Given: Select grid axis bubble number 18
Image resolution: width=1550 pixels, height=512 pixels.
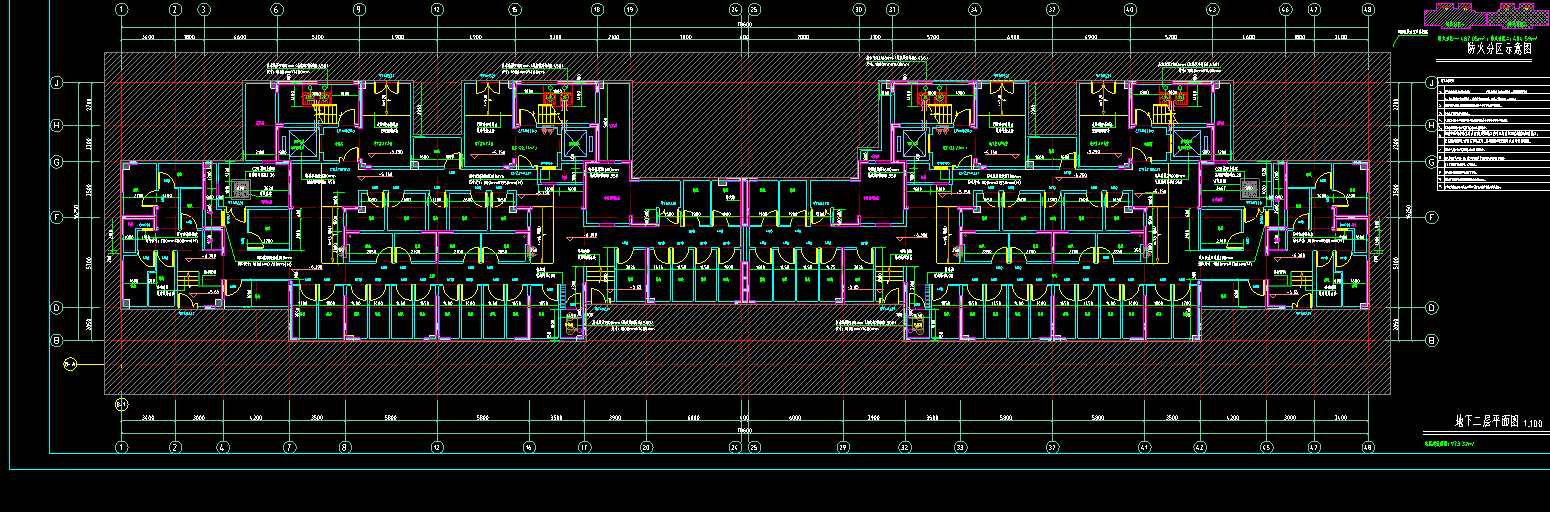Looking at the screenshot, I should click(597, 10).
